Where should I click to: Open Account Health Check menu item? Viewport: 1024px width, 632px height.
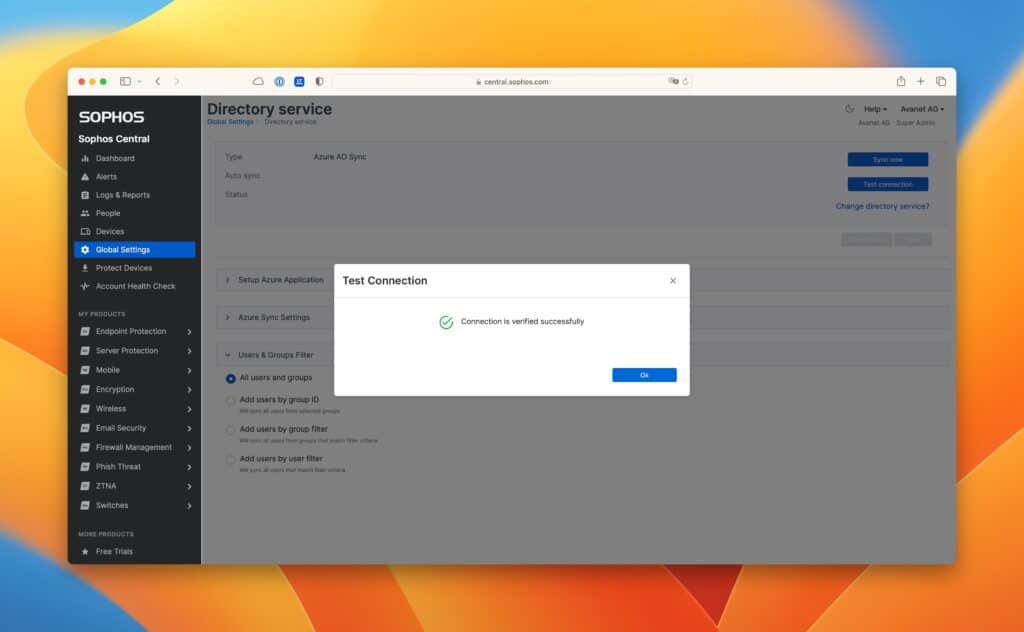coord(135,286)
